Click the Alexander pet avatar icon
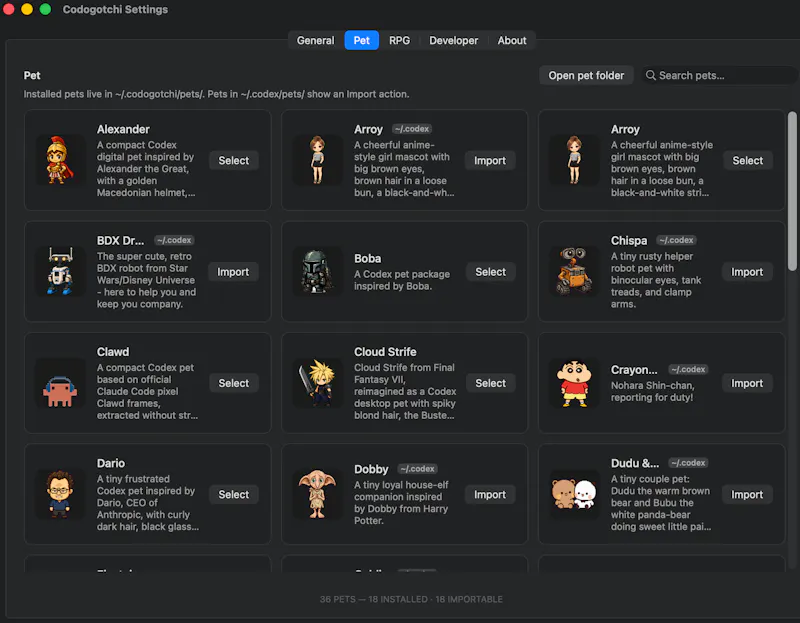This screenshot has width=800, height=623. [x=60, y=160]
